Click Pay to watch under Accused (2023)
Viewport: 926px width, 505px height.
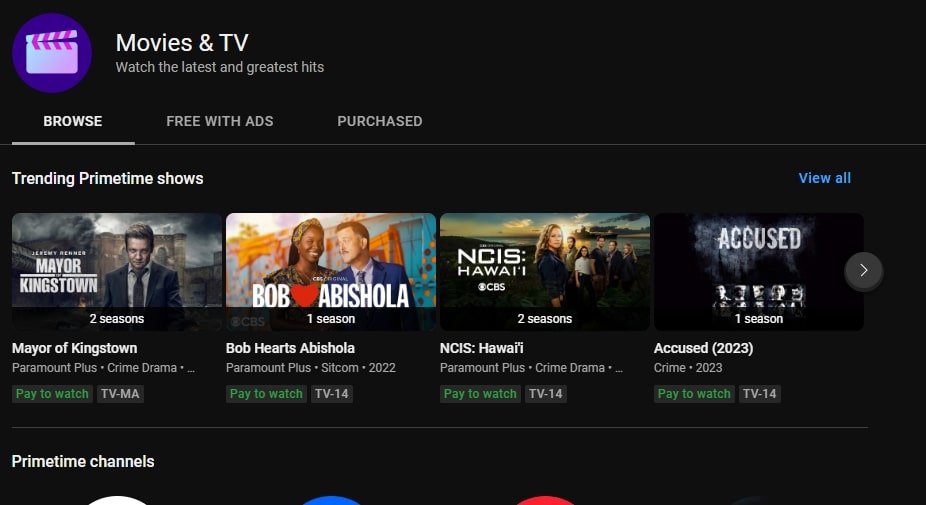tap(694, 394)
